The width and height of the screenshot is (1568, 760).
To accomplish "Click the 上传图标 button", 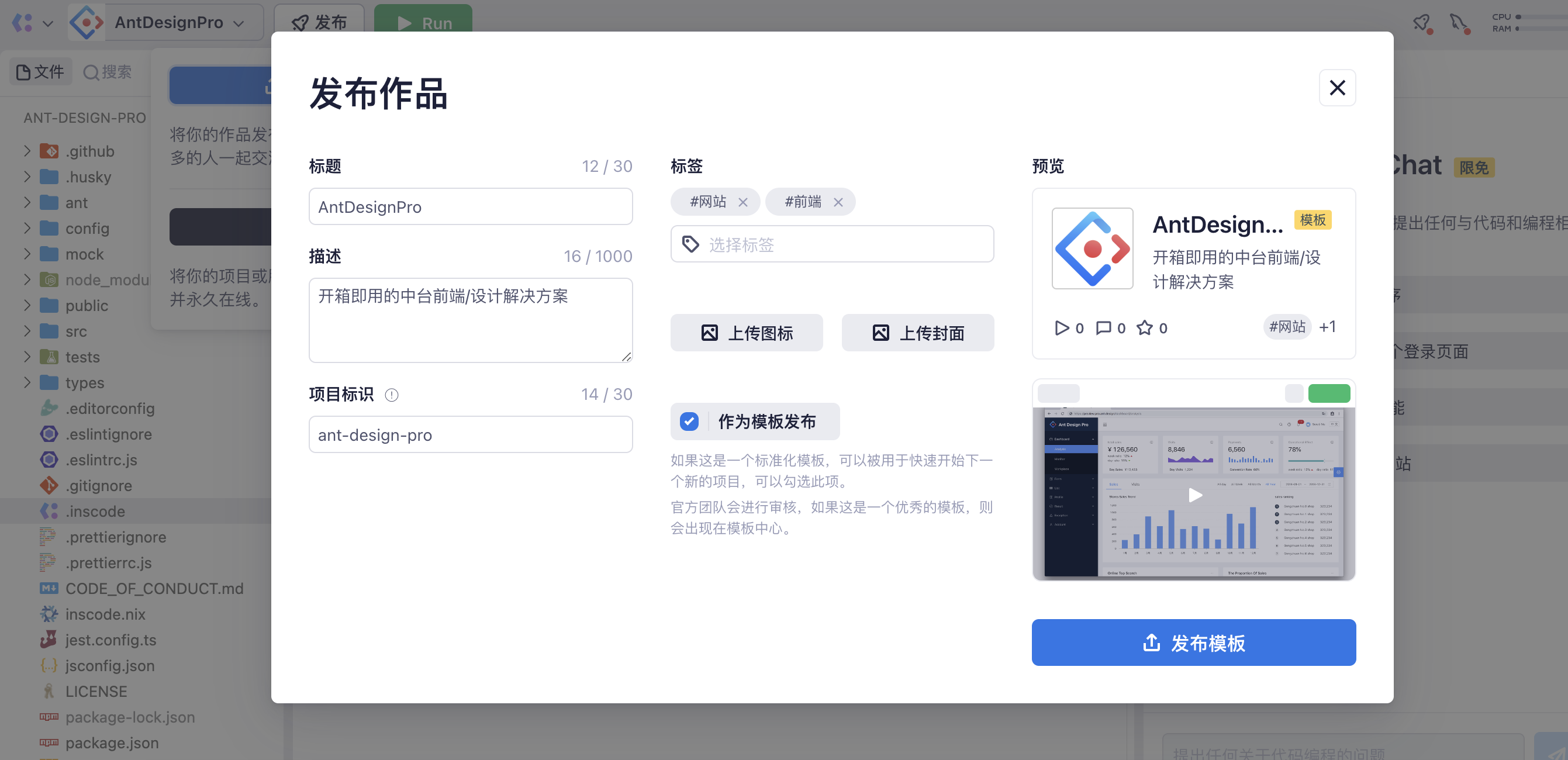I will pos(746,332).
